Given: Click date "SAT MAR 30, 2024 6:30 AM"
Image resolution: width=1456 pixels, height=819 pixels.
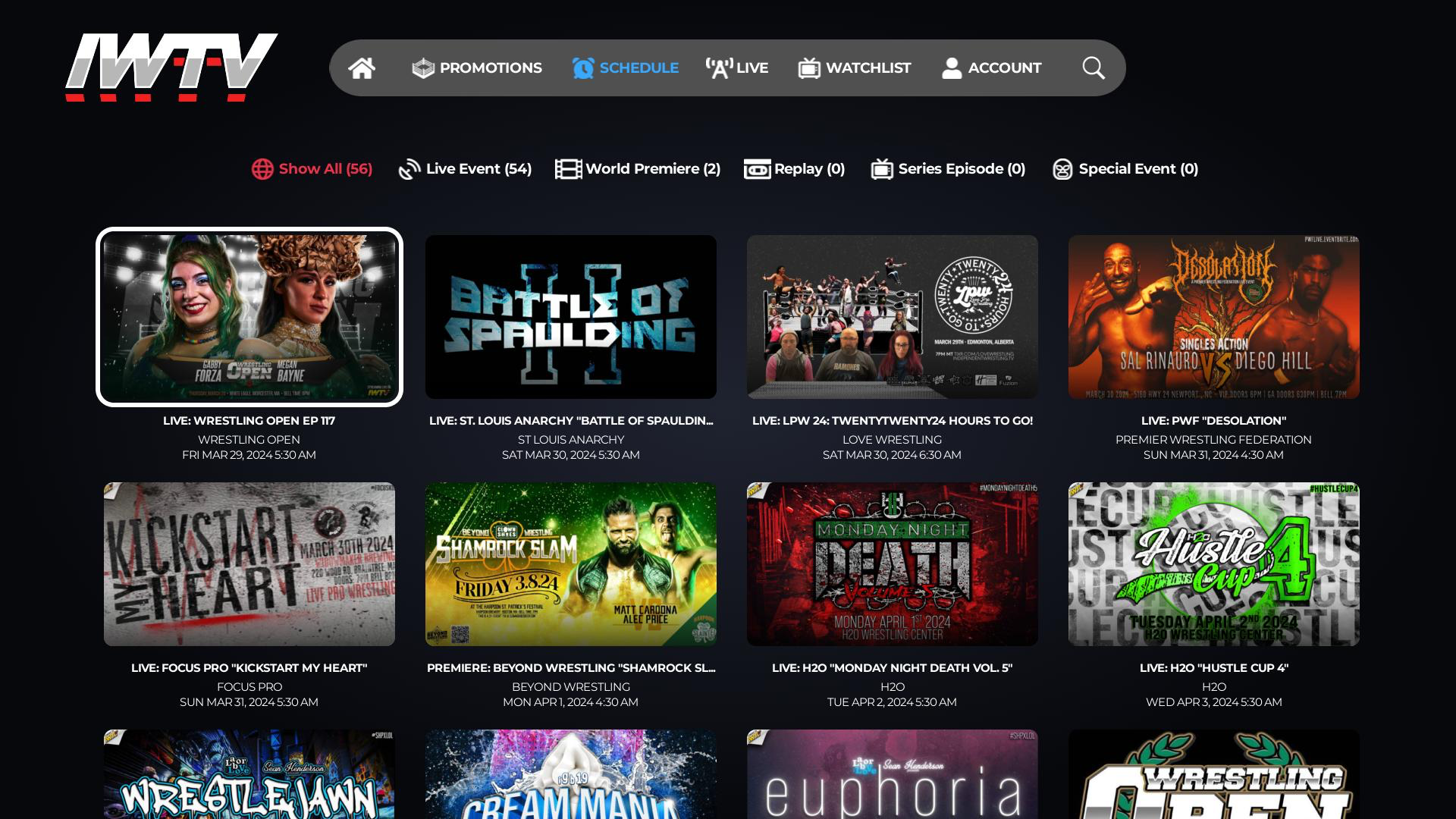Looking at the screenshot, I should click(893, 455).
